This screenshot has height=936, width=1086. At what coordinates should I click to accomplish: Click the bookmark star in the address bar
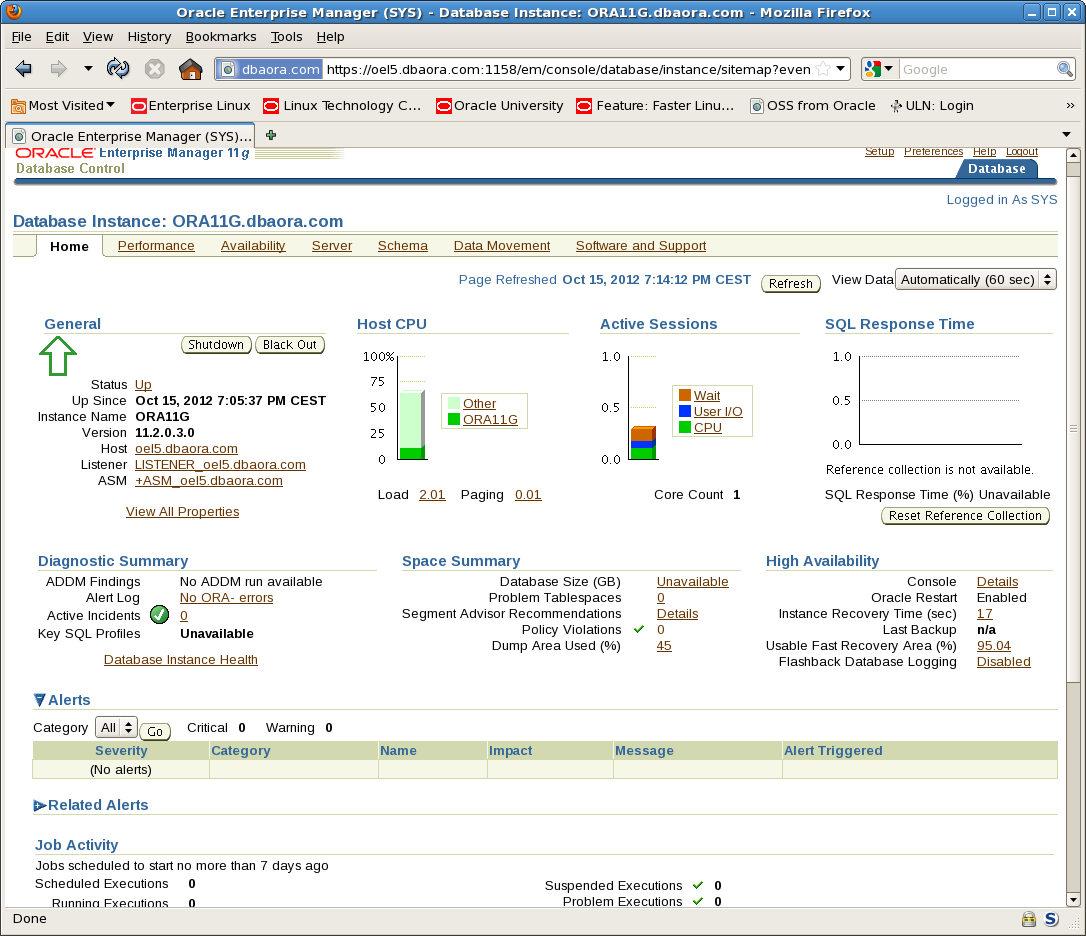point(823,69)
